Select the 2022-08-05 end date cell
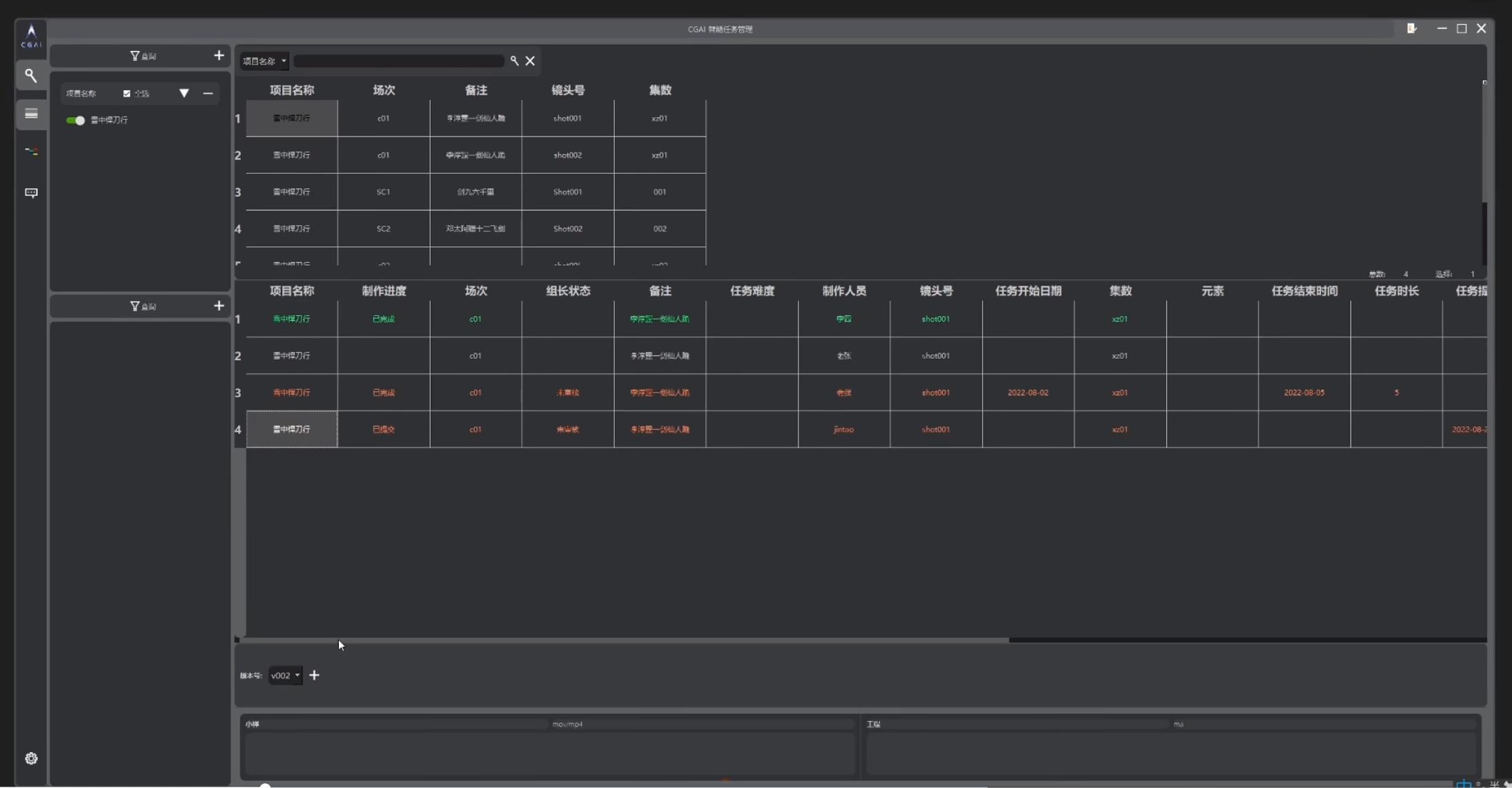 1304,393
